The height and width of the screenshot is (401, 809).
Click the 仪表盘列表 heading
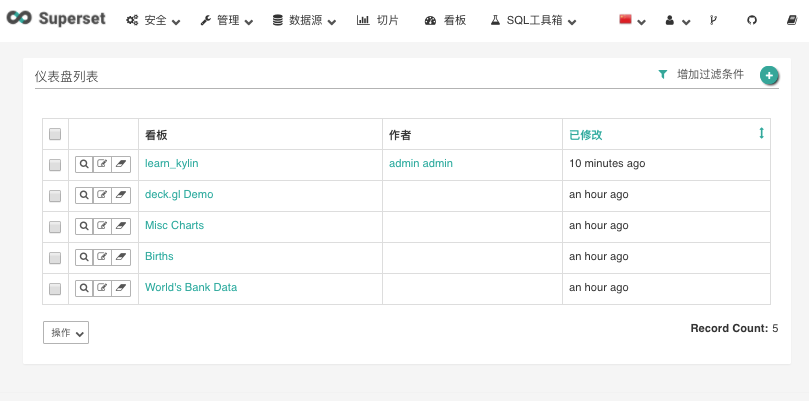coord(67,77)
